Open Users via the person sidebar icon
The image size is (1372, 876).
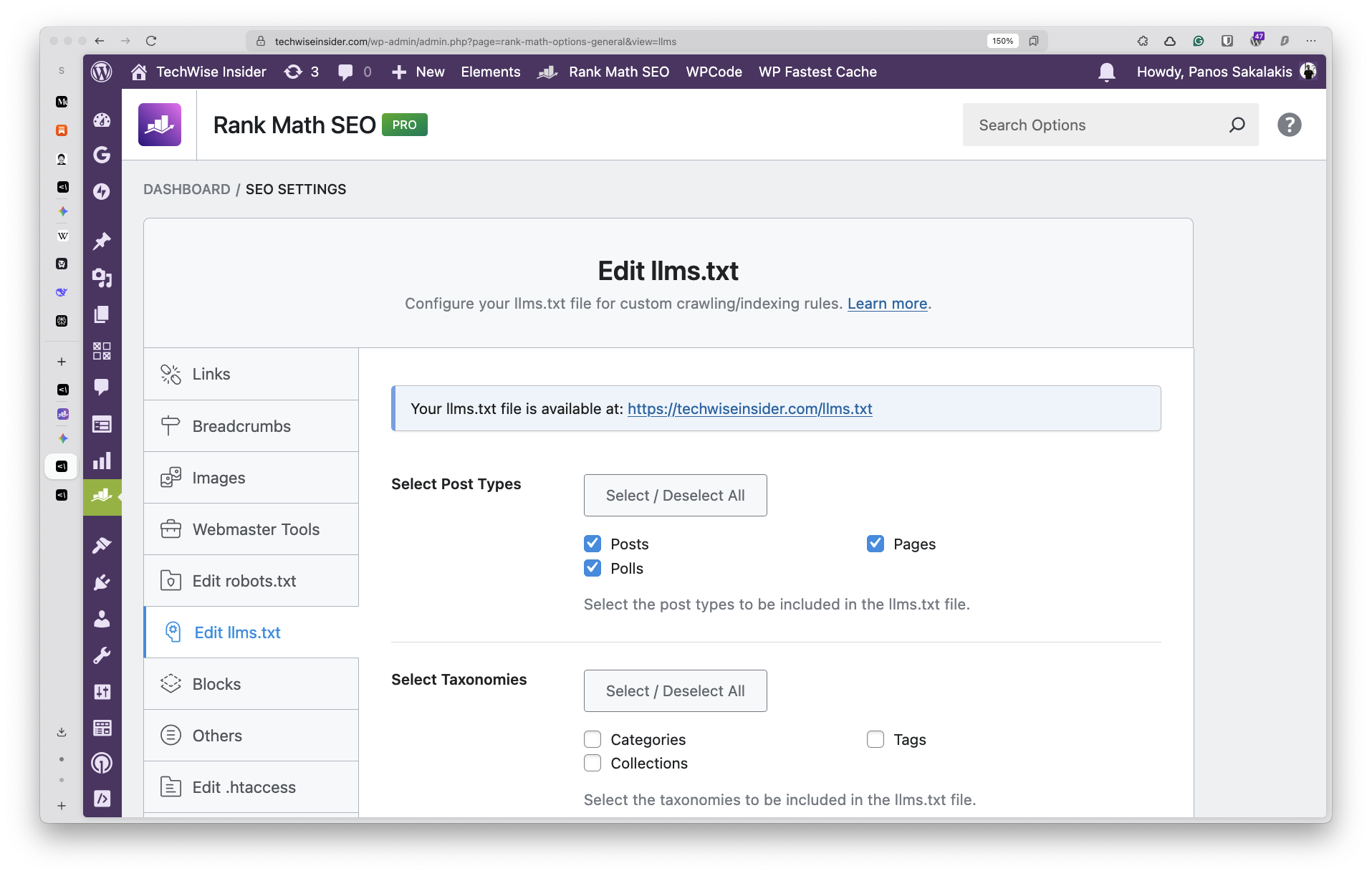(x=102, y=619)
